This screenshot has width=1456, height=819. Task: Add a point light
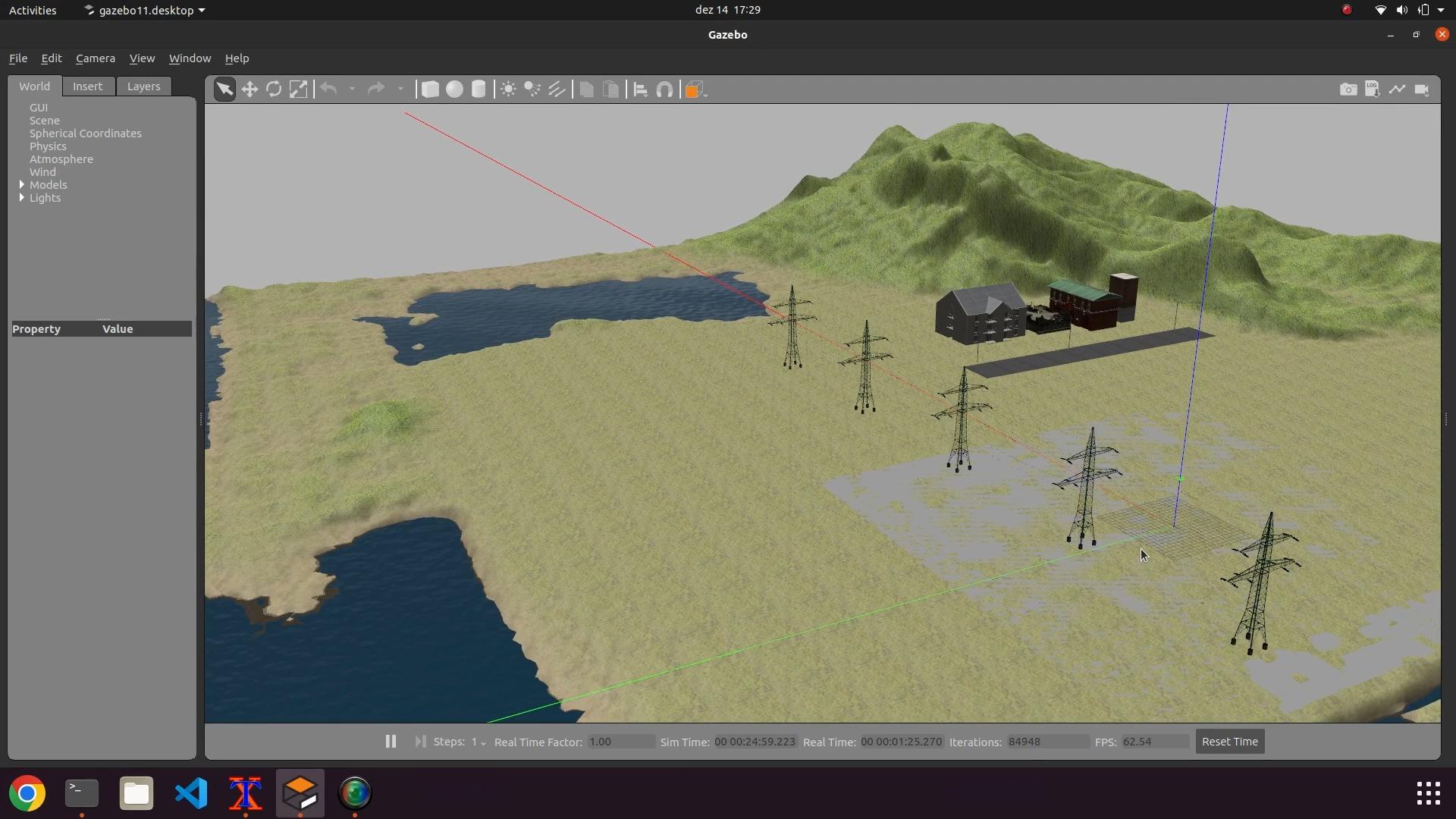click(508, 89)
